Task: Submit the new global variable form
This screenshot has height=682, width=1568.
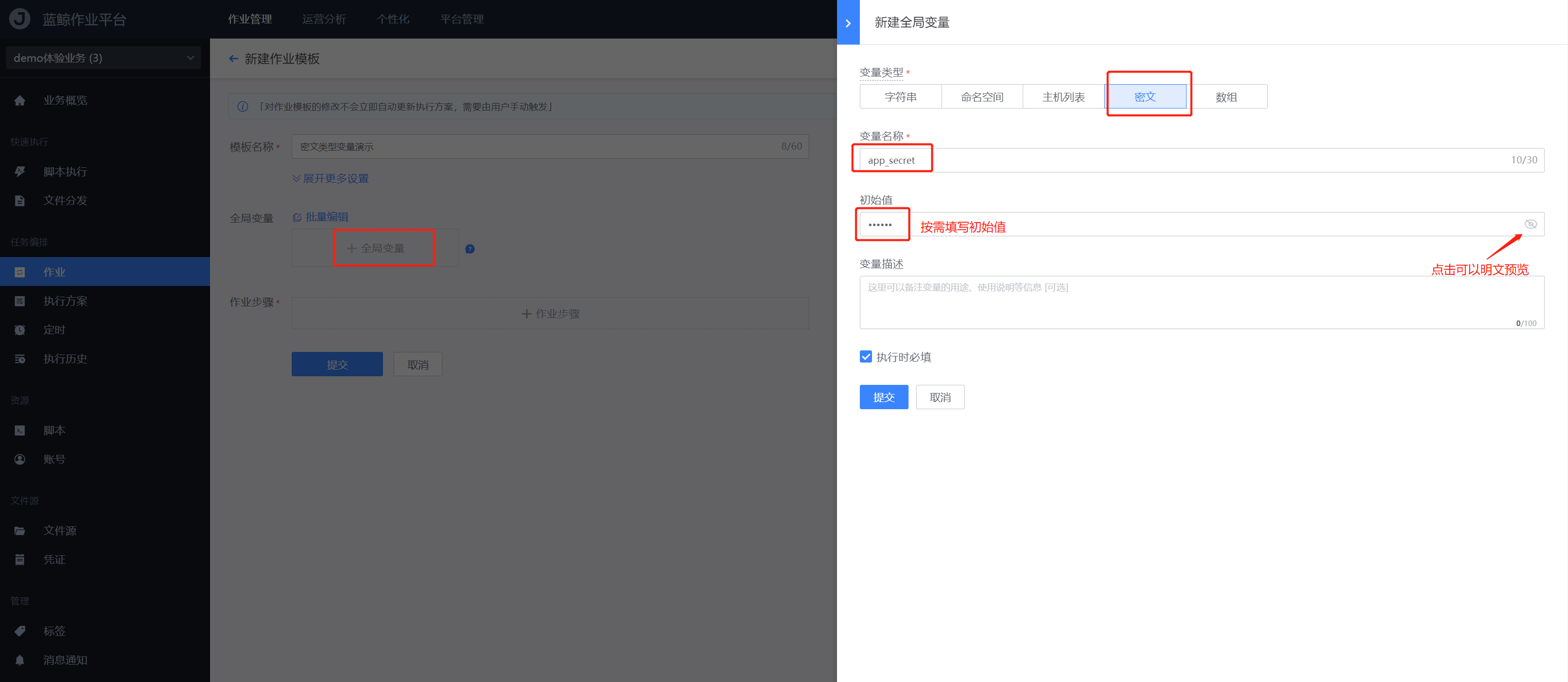Action: tap(884, 397)
